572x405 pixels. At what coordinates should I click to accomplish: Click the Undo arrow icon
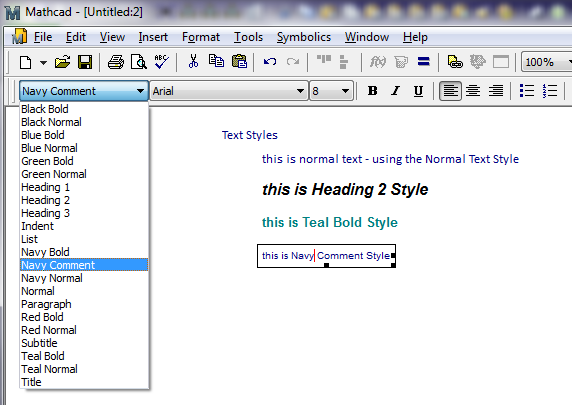[270, 62]
